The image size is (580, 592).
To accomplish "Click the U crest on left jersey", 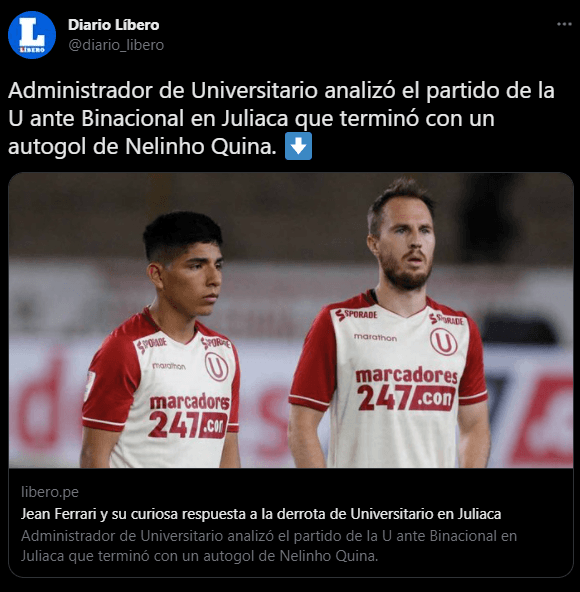I will [216, 367].
